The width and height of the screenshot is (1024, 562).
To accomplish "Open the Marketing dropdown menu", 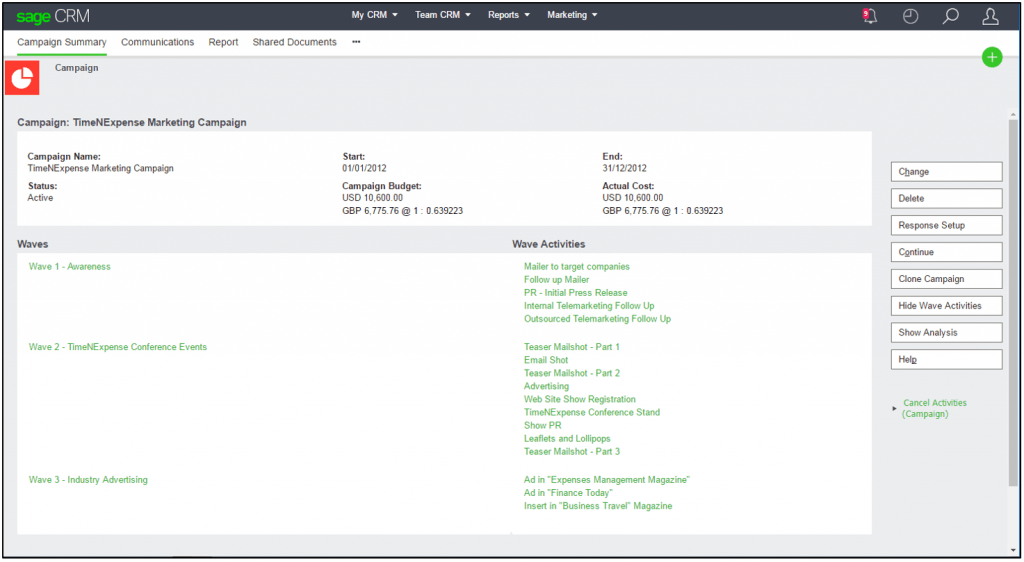I will [572, 15].
